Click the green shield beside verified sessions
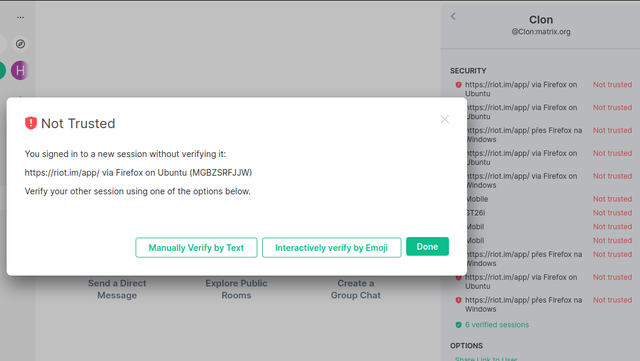Viewport: 640px width, 361px height. [x=458, y=325]
